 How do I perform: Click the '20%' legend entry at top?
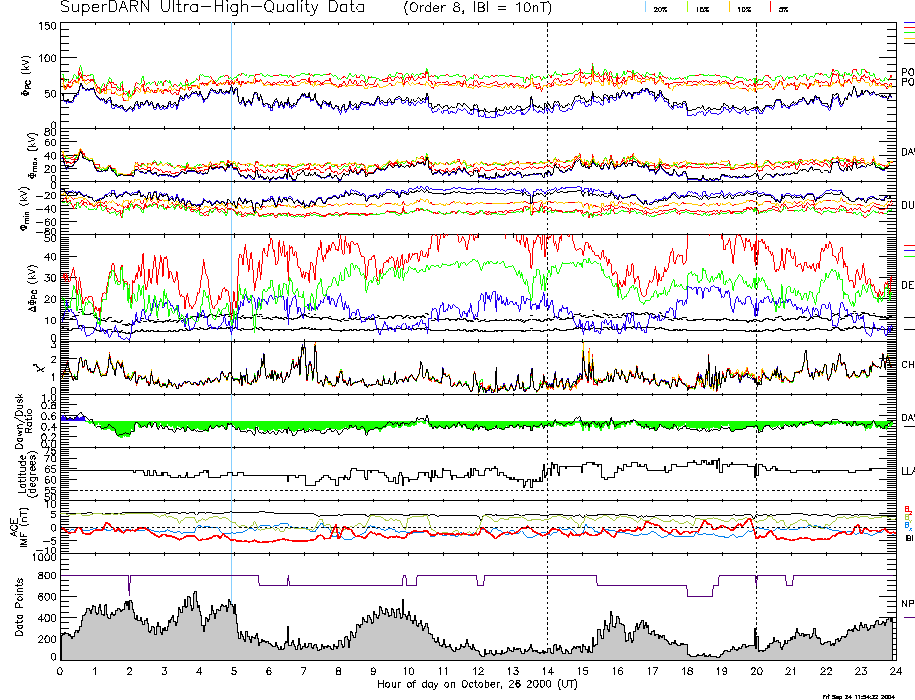pyautogui.click(x=660, y=9)
